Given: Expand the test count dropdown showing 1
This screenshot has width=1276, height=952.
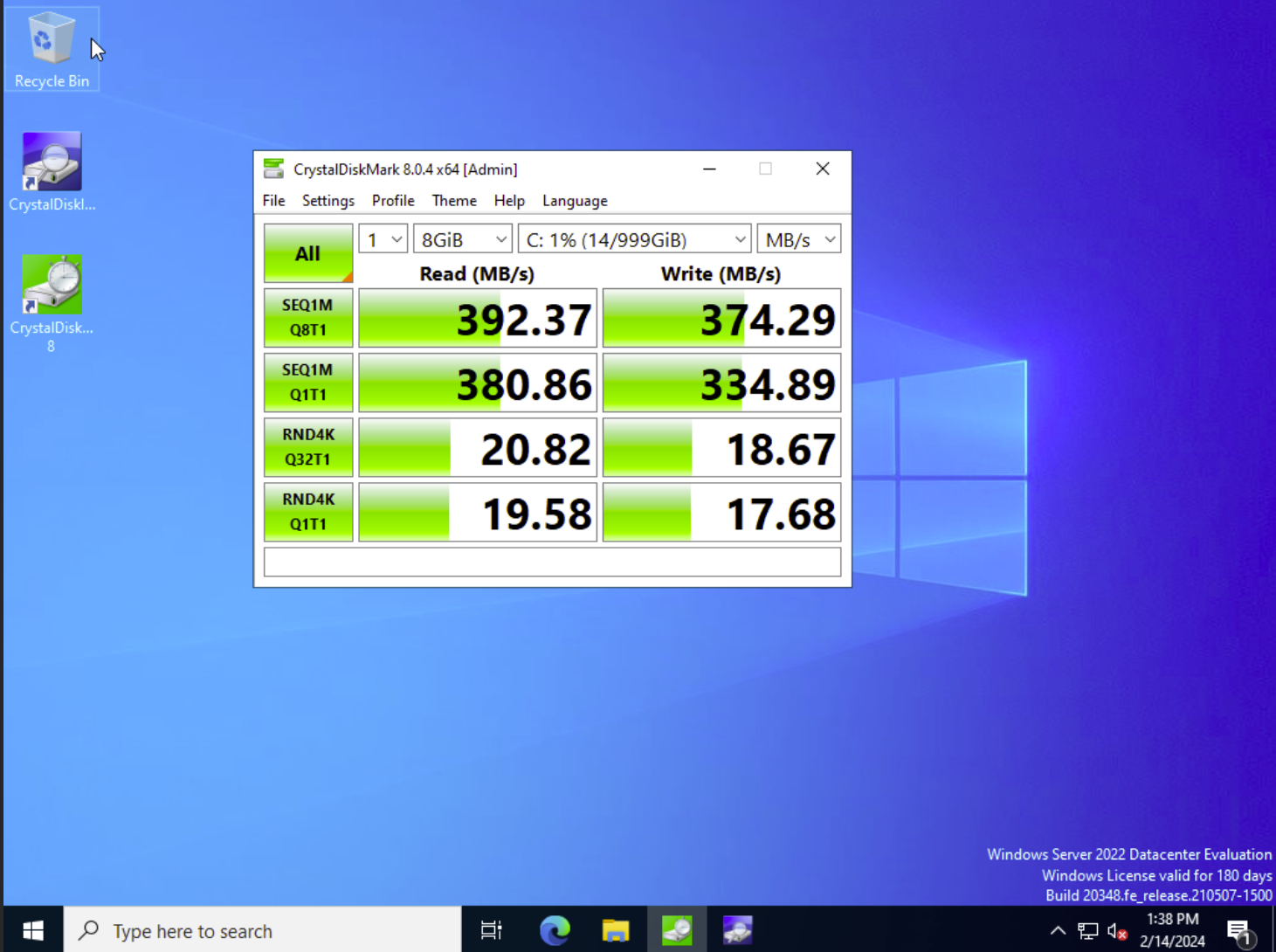Looking at the screenshot, I should click(x=383, y=239).
